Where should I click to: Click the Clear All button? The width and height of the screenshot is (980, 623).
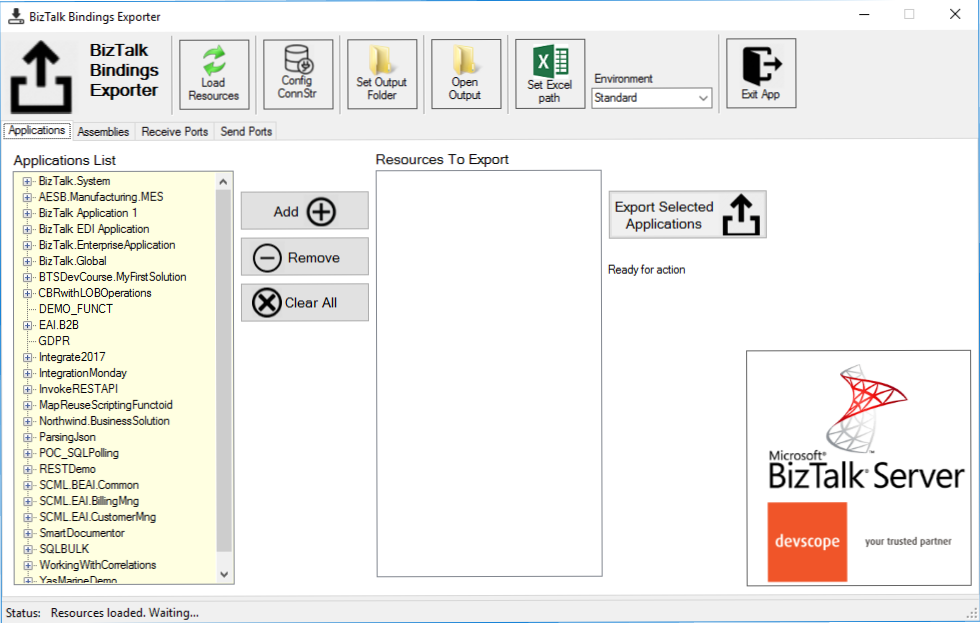coord(304,303)
